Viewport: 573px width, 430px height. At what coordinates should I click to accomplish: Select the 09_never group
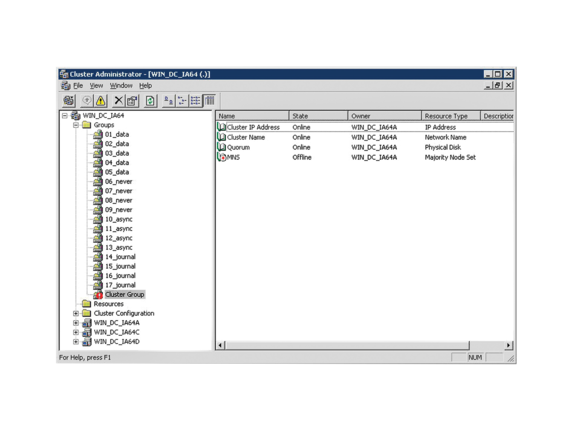pos(118,210)
